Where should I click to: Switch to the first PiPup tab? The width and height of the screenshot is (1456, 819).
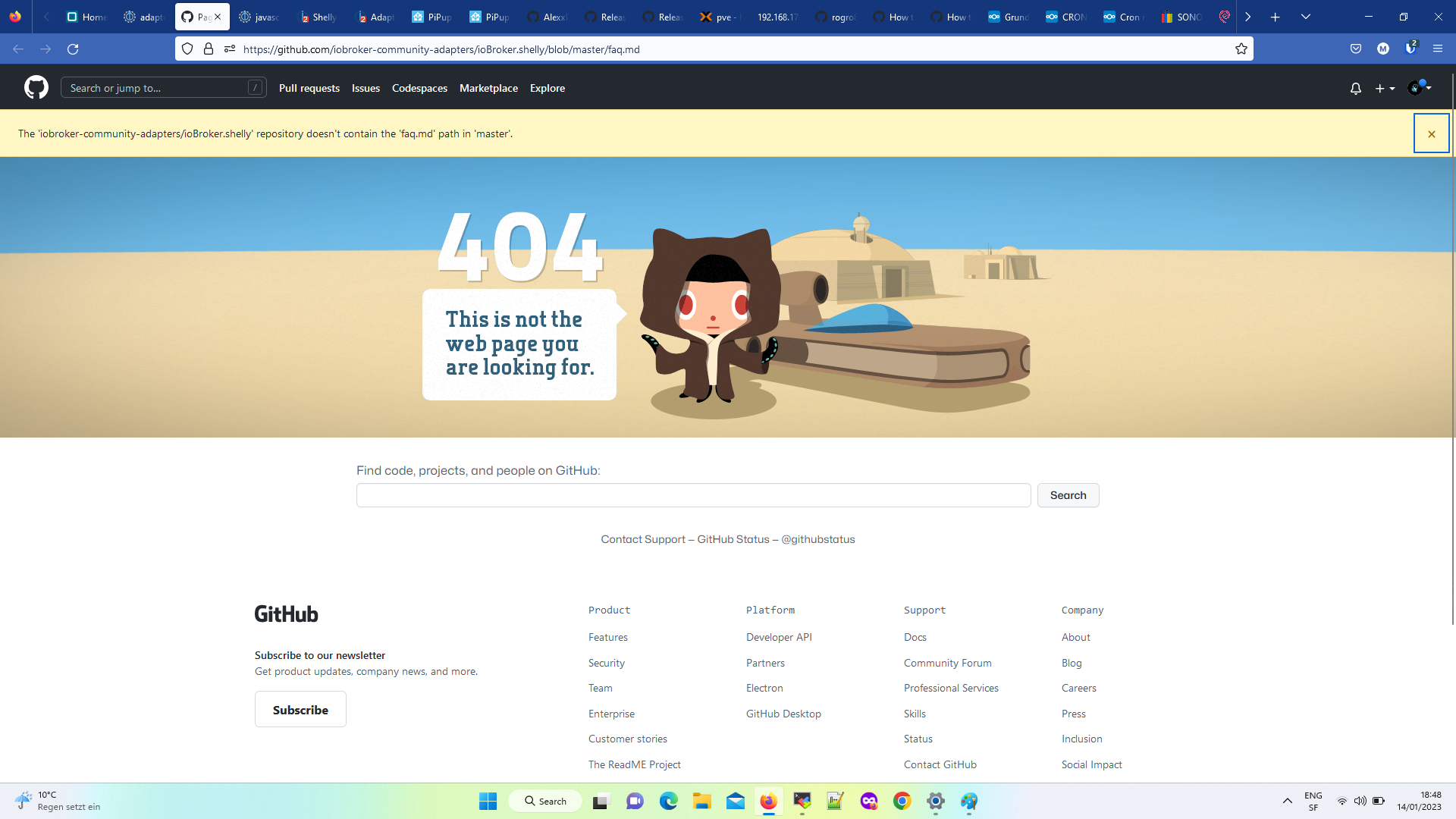pos(432,17)
